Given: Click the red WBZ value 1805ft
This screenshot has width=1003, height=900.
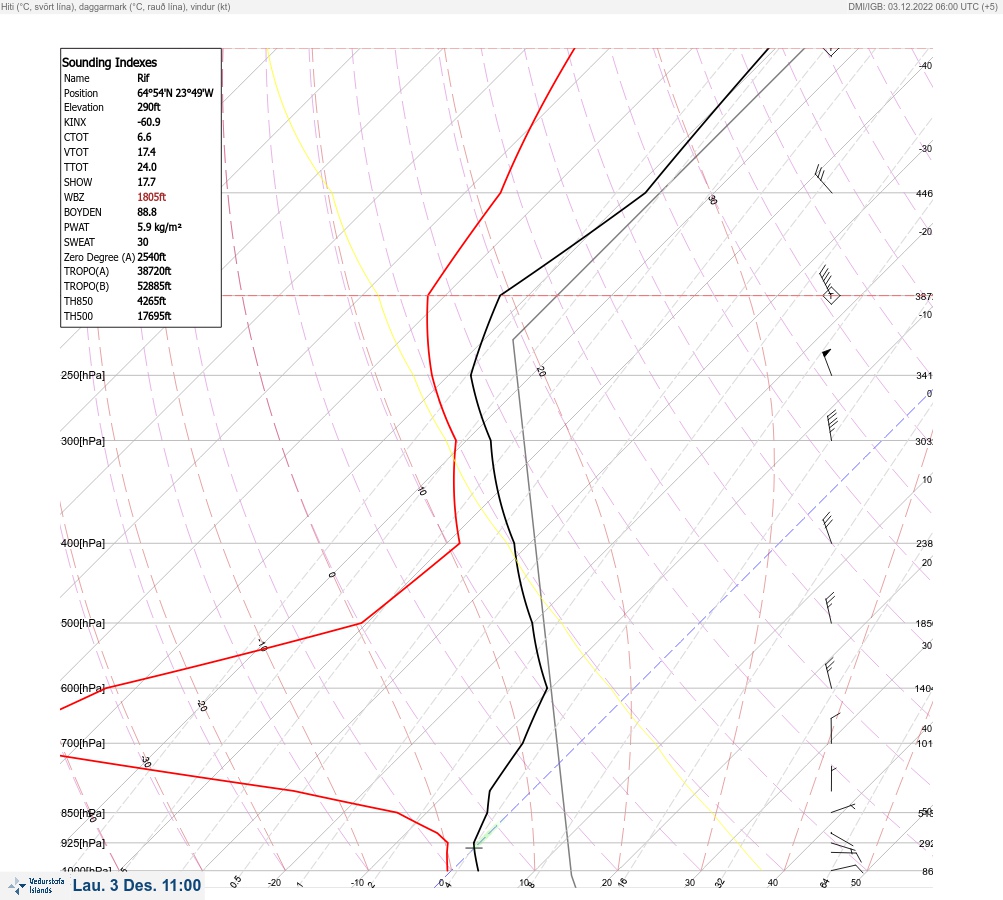Looking at the screenshot, I should [152, 197].
